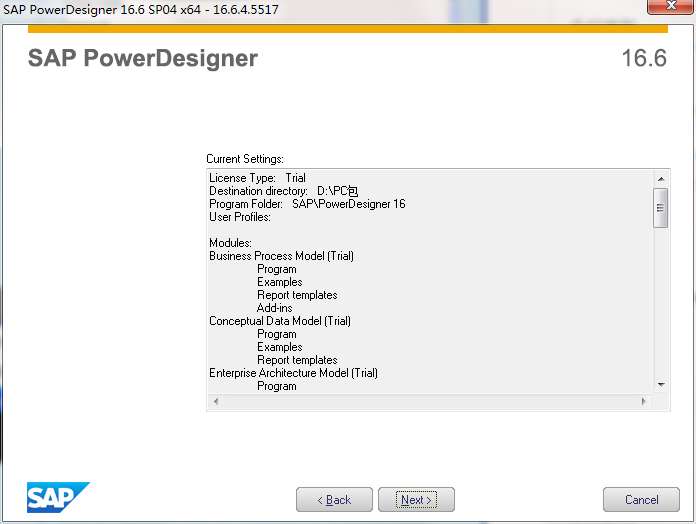Click the vertical scrollbar thumb in settings
The width and height of the screenshot is (696, 524).
(660, 208)
